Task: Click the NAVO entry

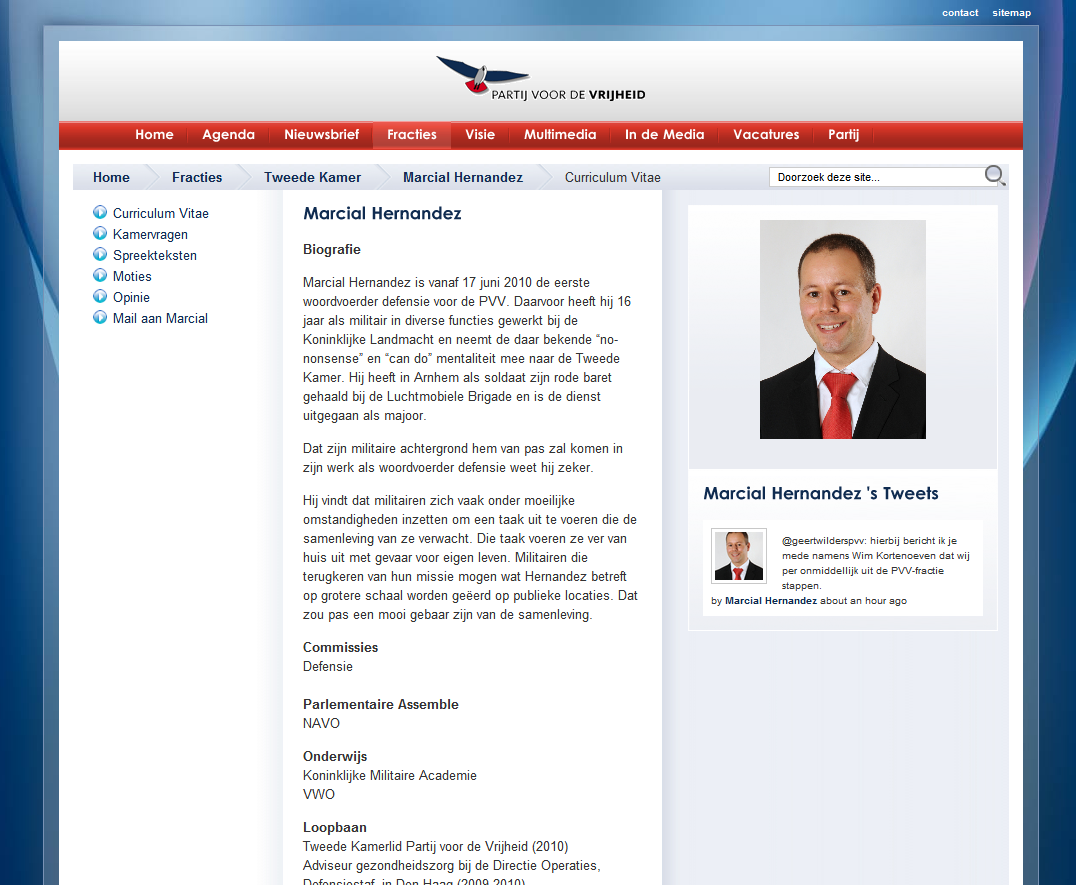Action: (321, 724)
